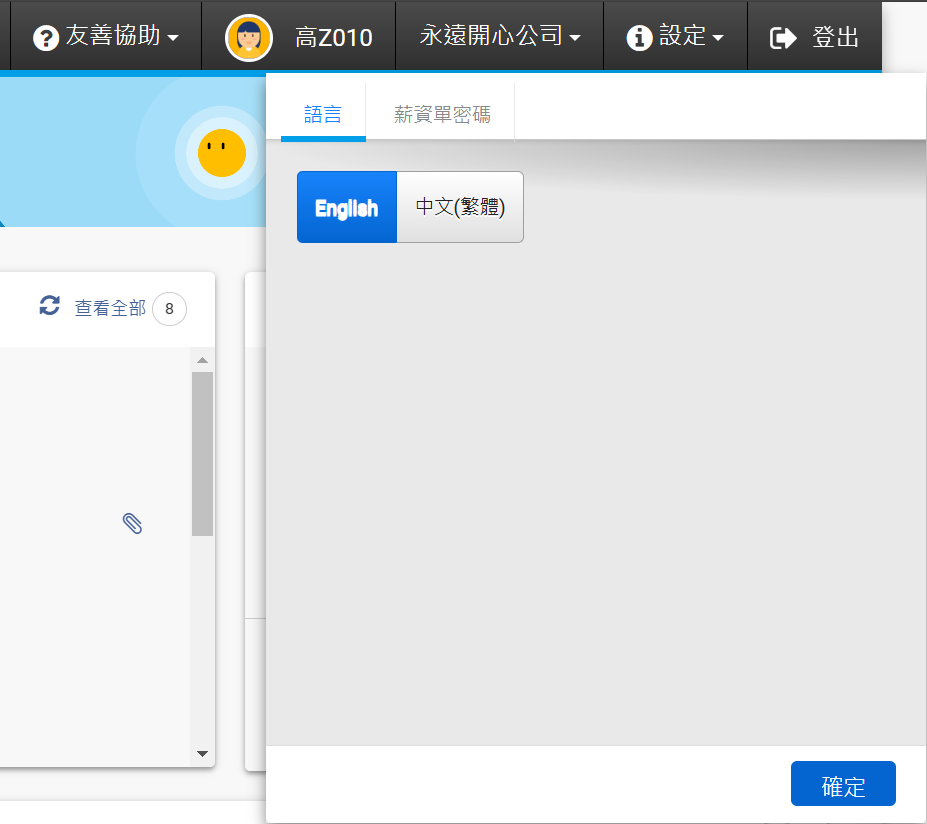The image size is (927, 824).
Task: Click the user name 高Z010
Action: [x=334, y=38]
